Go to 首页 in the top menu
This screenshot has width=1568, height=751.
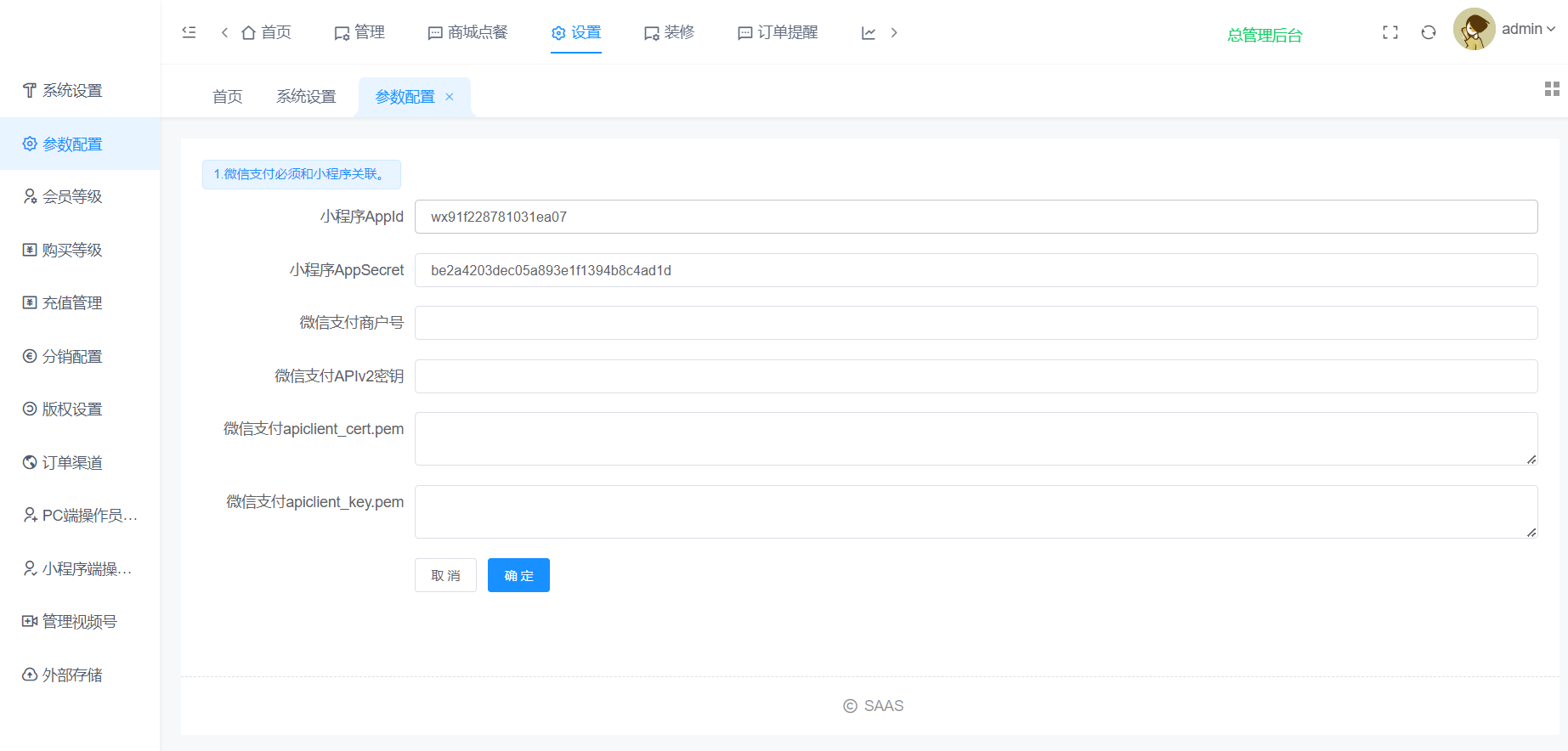pos(266,32)
